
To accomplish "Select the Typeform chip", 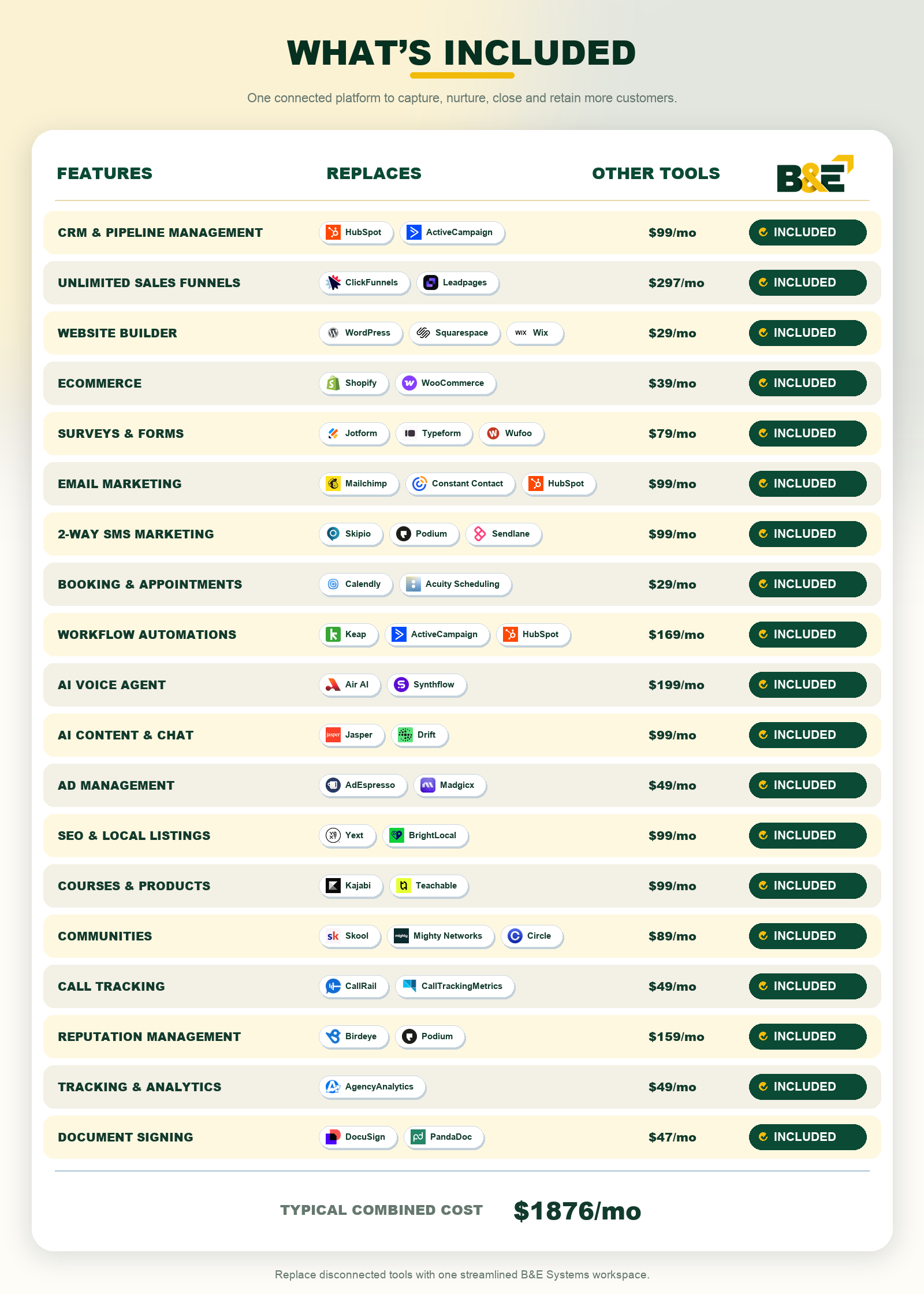I will (434, 433).
